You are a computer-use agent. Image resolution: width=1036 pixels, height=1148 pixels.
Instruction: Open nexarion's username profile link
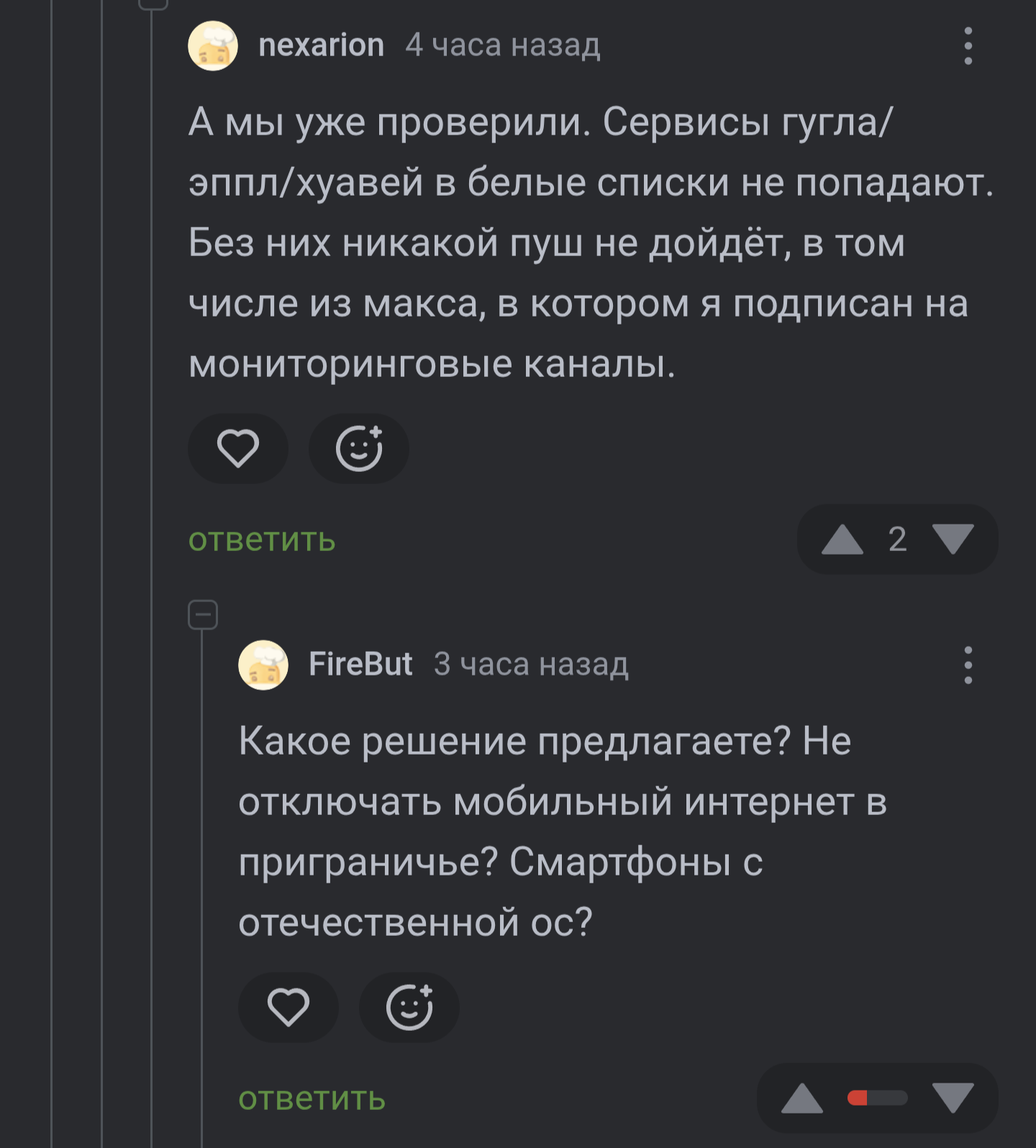coord(321,45)
